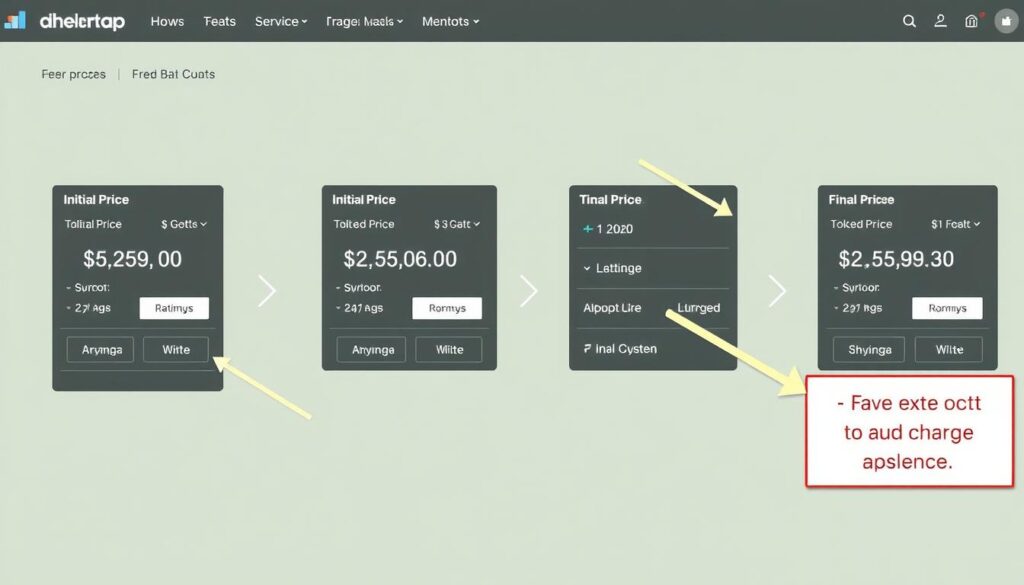Click arrow chevron before Final Price card

pos(777,291)
